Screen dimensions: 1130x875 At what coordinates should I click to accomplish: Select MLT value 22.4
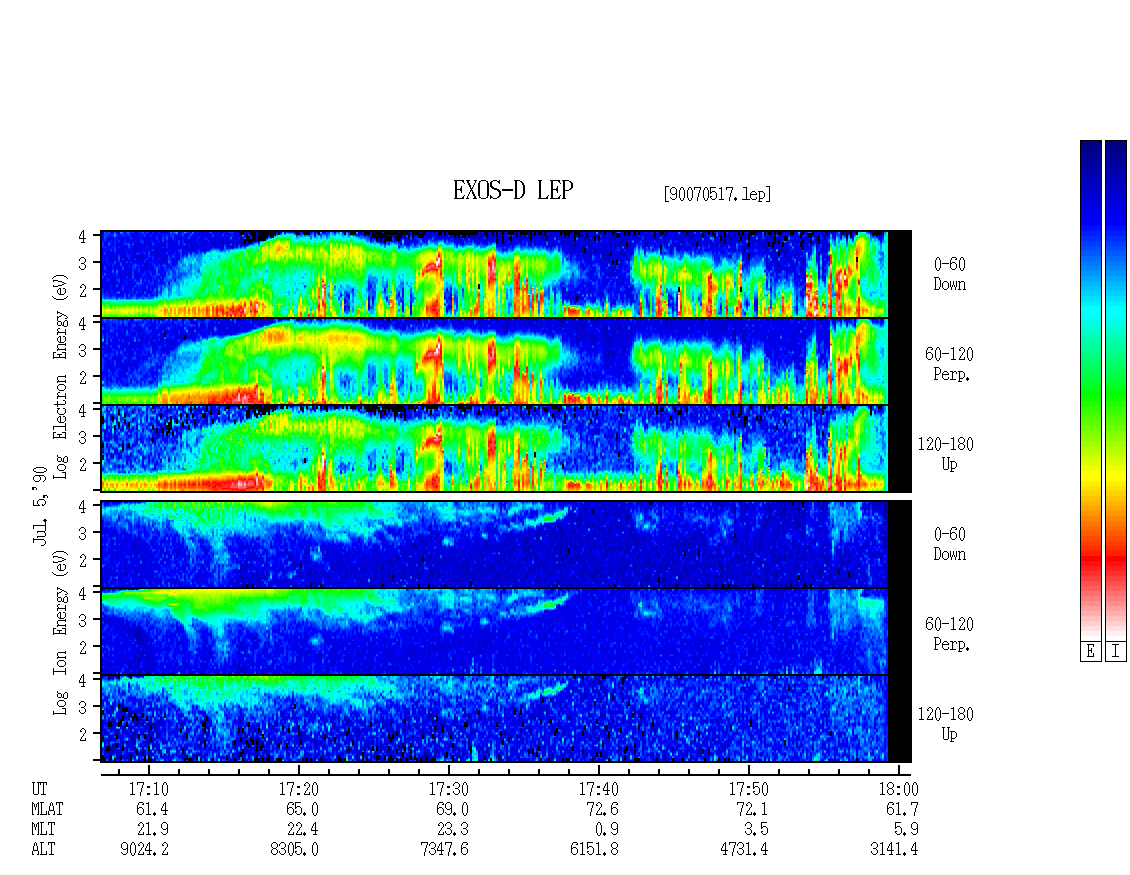pos(302,830)
